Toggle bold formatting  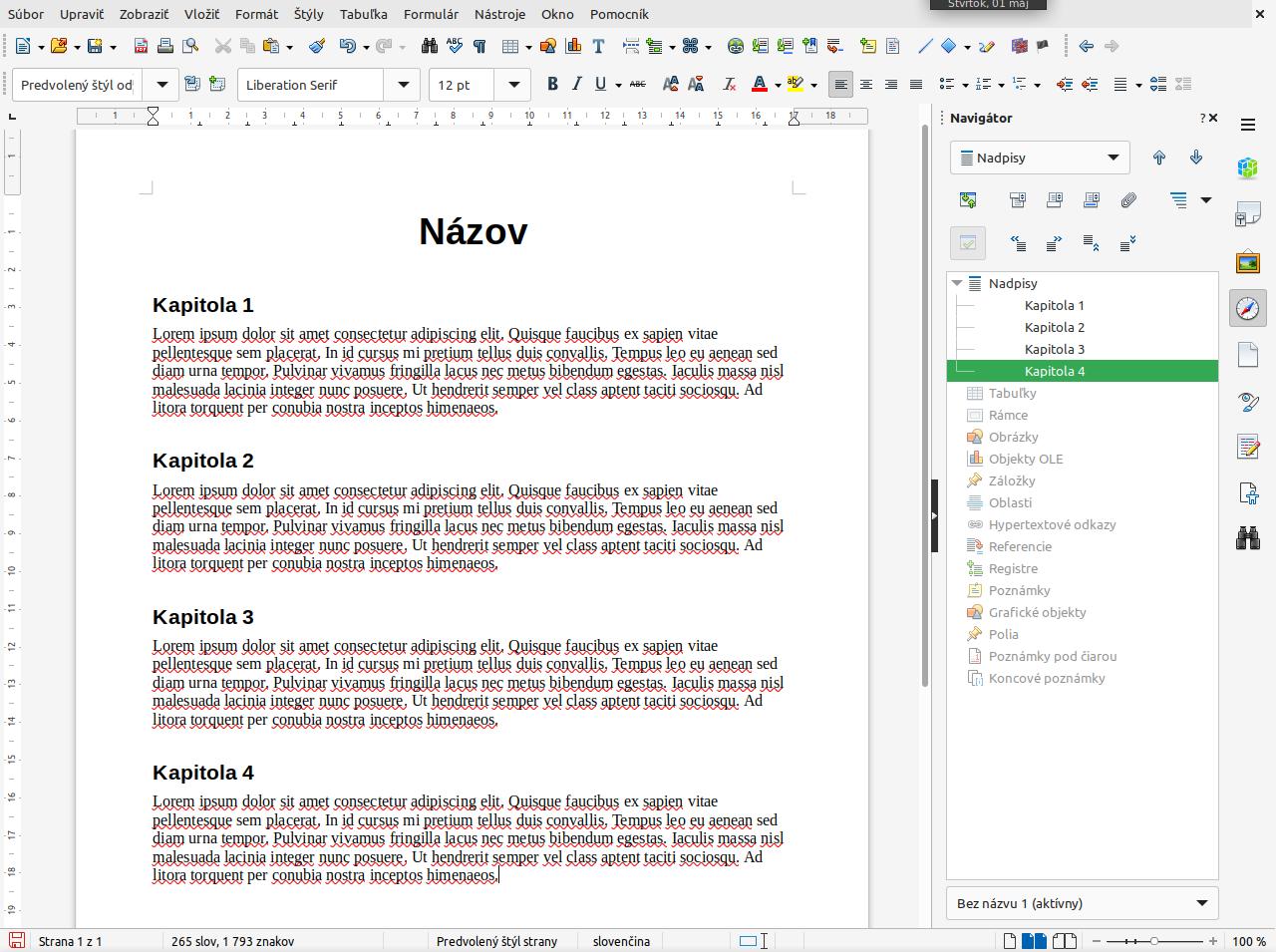(552, 85)
